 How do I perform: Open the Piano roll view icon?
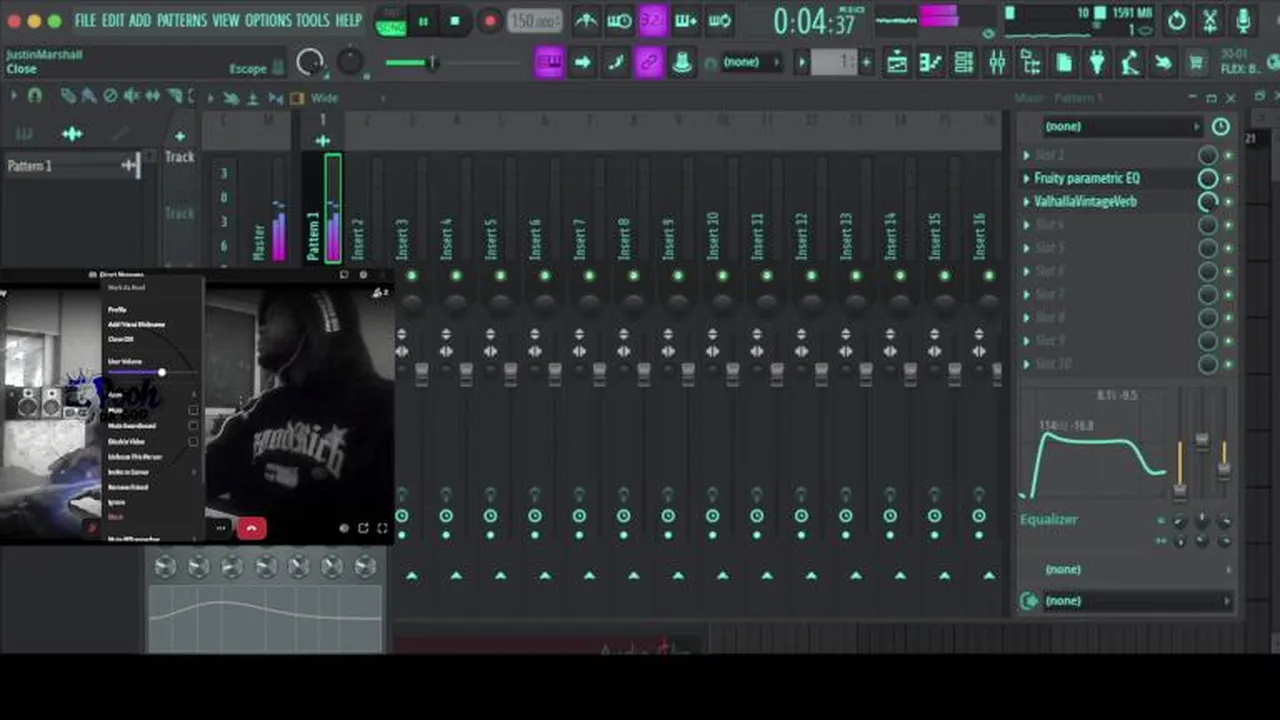coord(930,63)
